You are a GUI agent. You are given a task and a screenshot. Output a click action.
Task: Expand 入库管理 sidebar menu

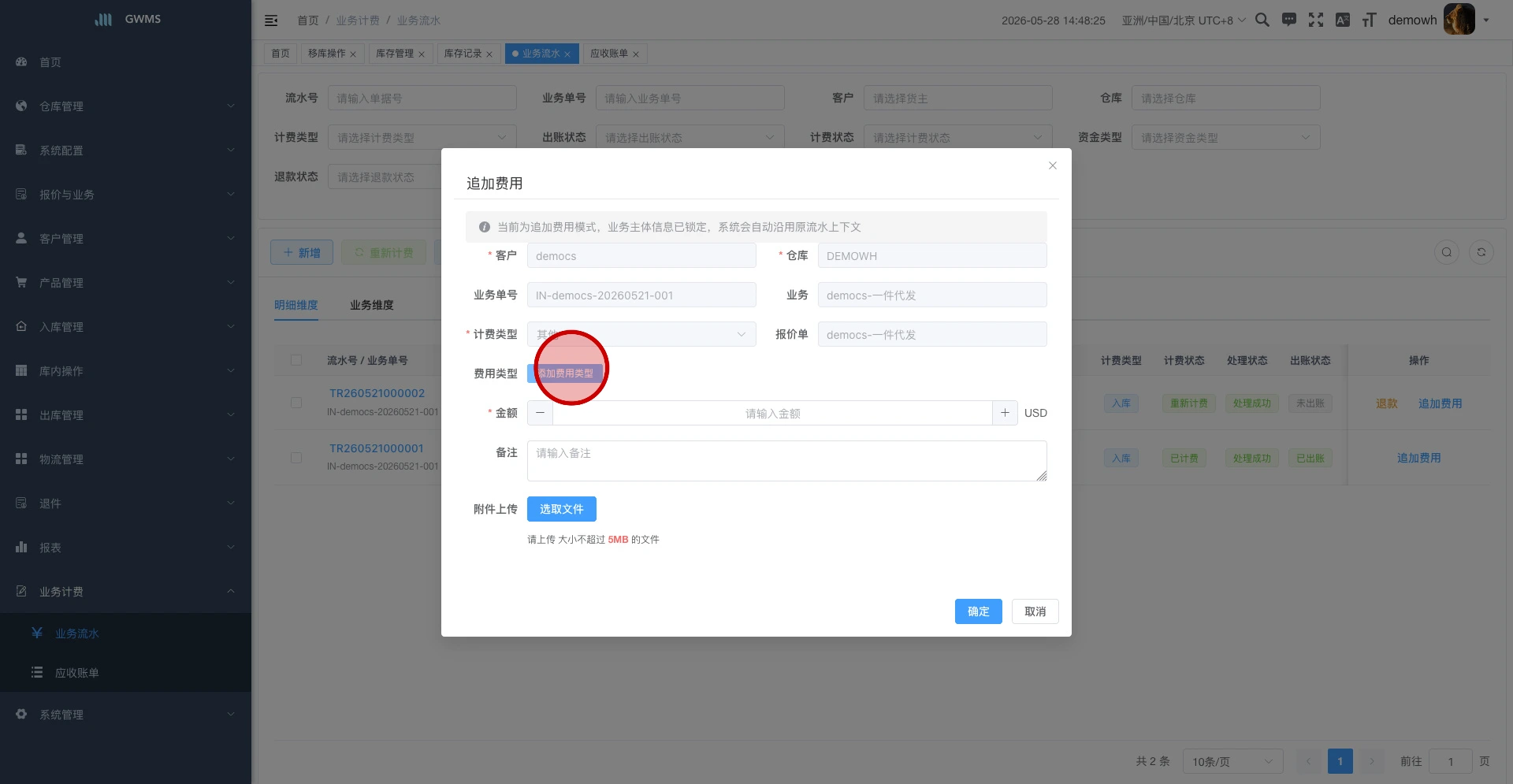pyautogui.click(x=126, y=327)
